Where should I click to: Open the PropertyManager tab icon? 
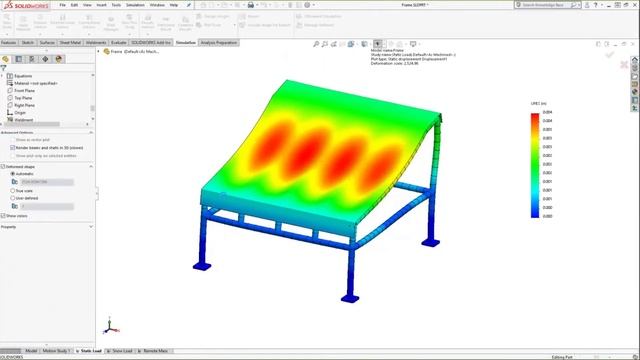(19, 59)
